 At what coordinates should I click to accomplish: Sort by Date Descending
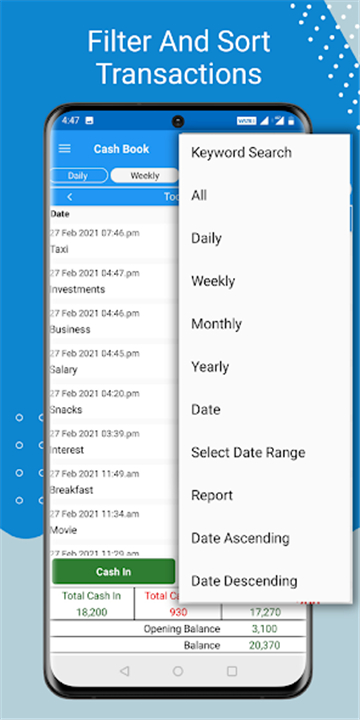click(244, 581)
